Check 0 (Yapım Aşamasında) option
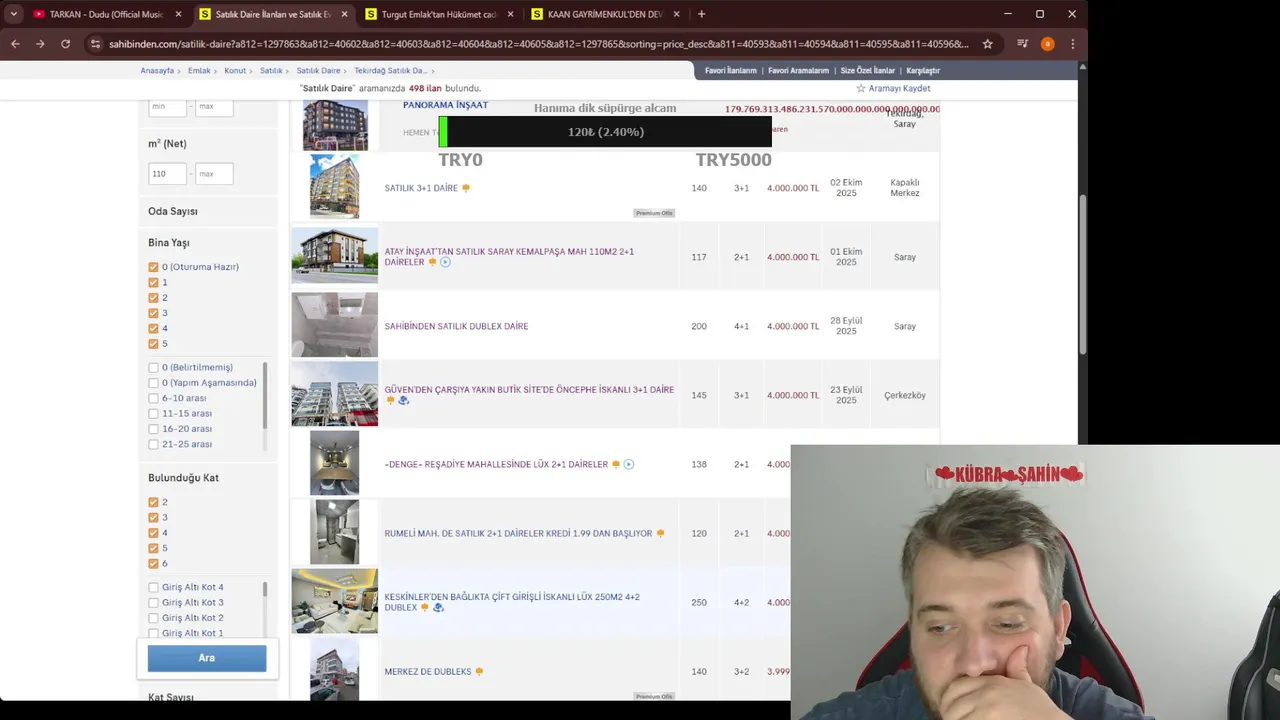The image size is (1280, 720). (153, 383)
